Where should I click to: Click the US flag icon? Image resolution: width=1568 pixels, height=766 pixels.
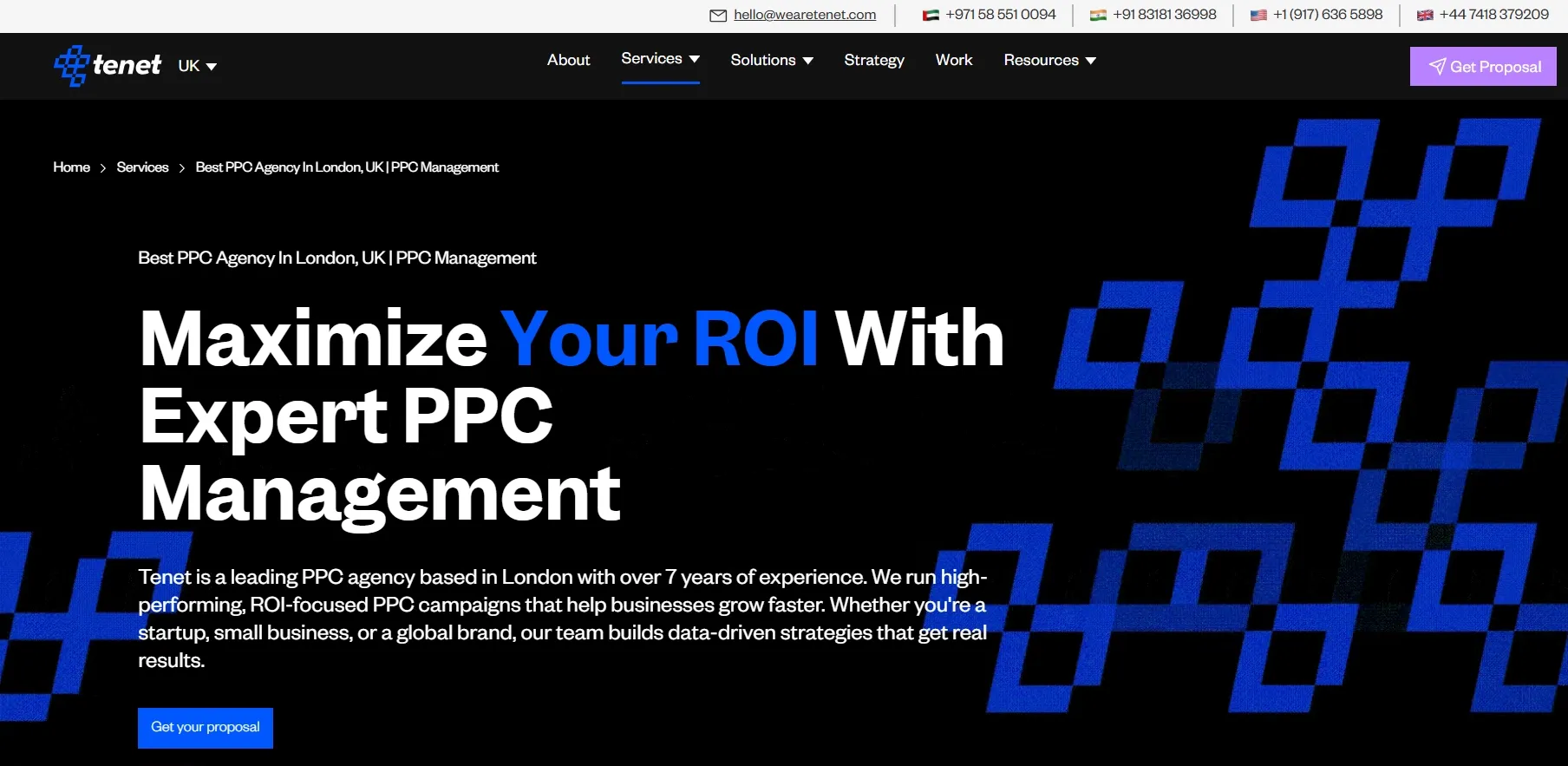(x=1258, y=15)
